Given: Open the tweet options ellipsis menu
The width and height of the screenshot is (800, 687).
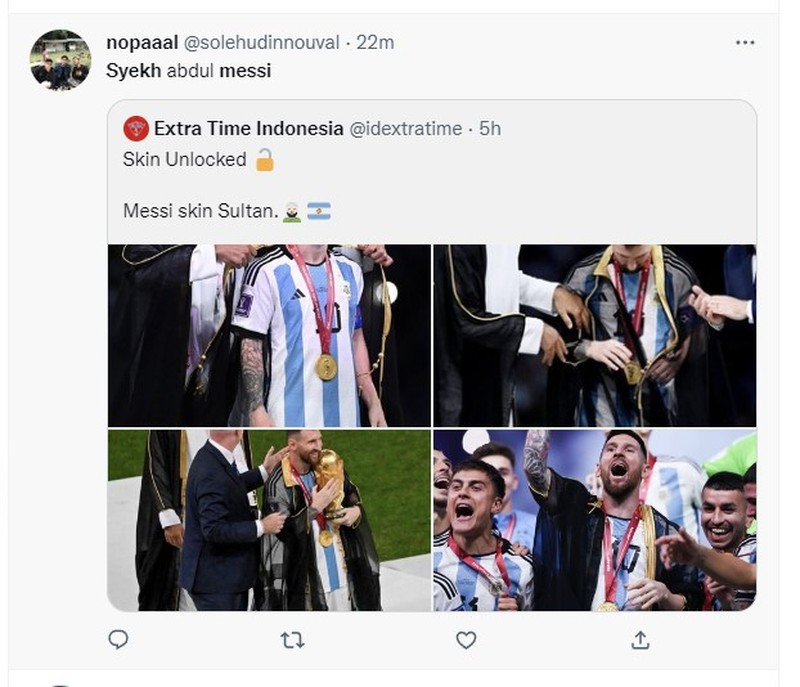Looking at the screenshot, I should (x=744, y=42).
